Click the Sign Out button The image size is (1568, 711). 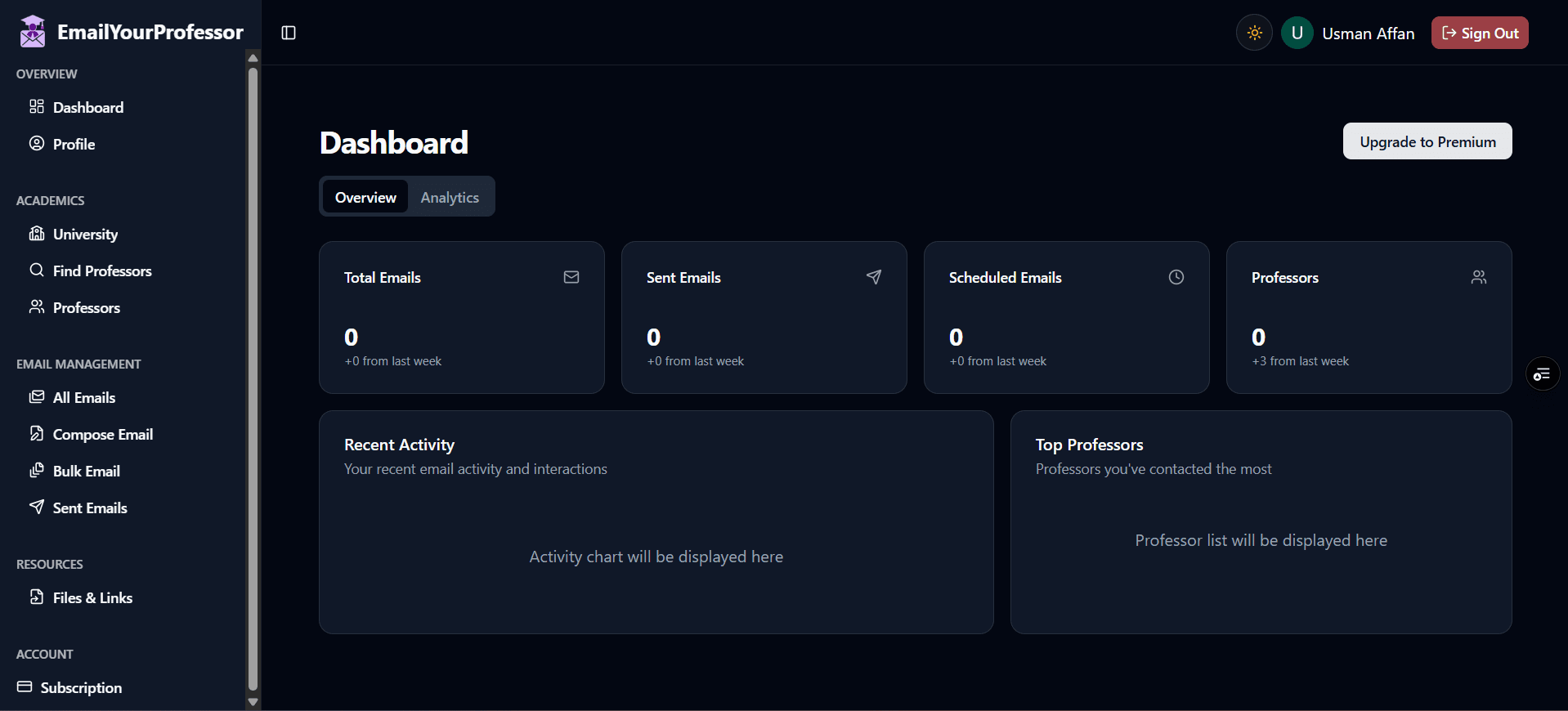(1479, 34)
